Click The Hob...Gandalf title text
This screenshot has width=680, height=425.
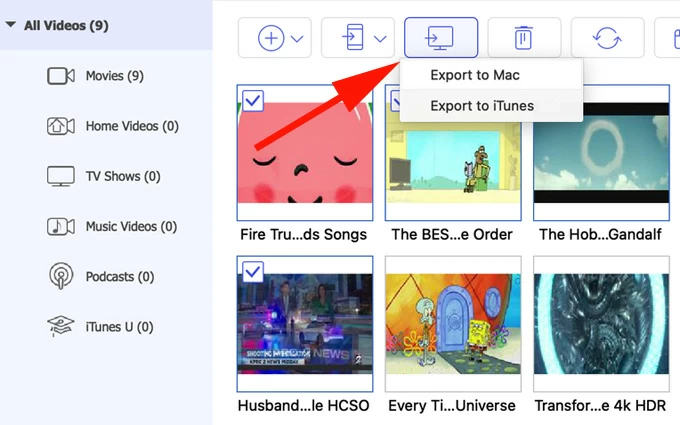pyautogui.click(x=600, y=235)
